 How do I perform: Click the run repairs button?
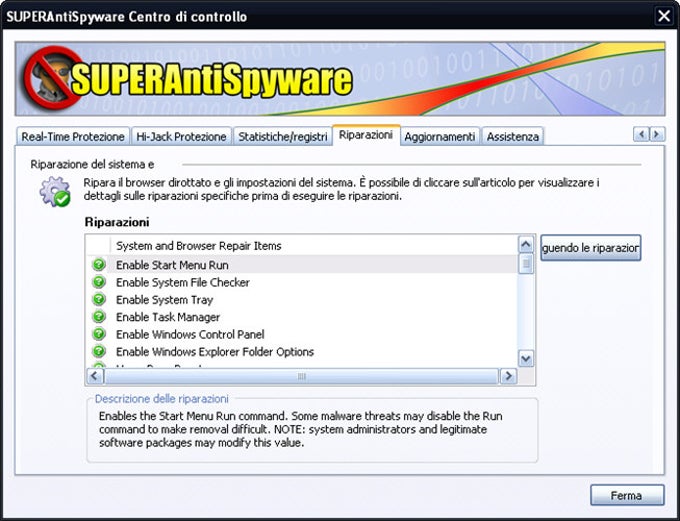pyautogui.click(x=591, y=248)
